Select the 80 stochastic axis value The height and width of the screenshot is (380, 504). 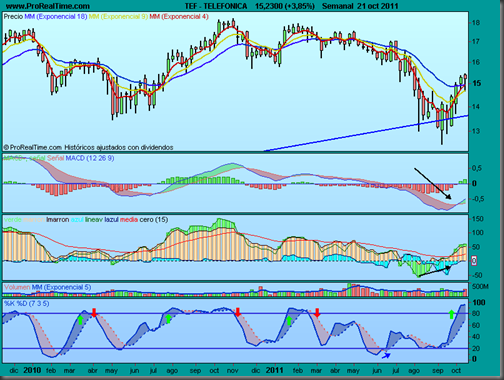point(477,314)
